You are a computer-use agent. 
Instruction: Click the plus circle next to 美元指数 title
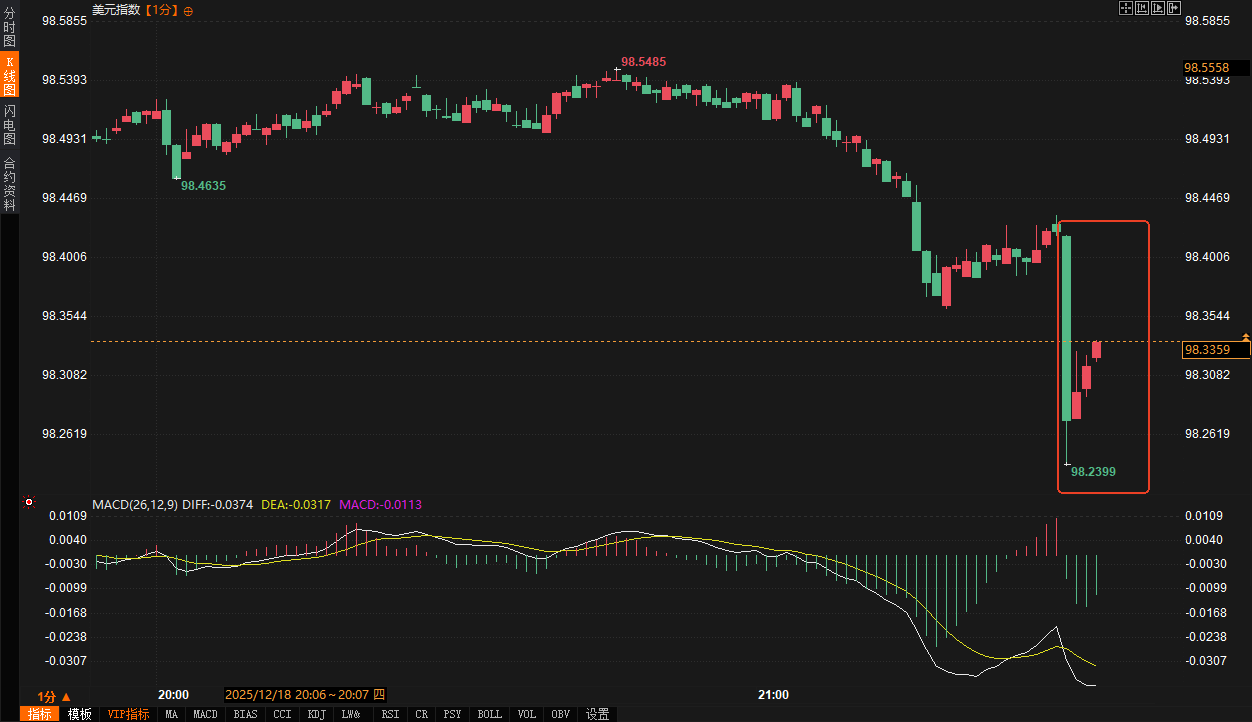click(x=189, y=10)
